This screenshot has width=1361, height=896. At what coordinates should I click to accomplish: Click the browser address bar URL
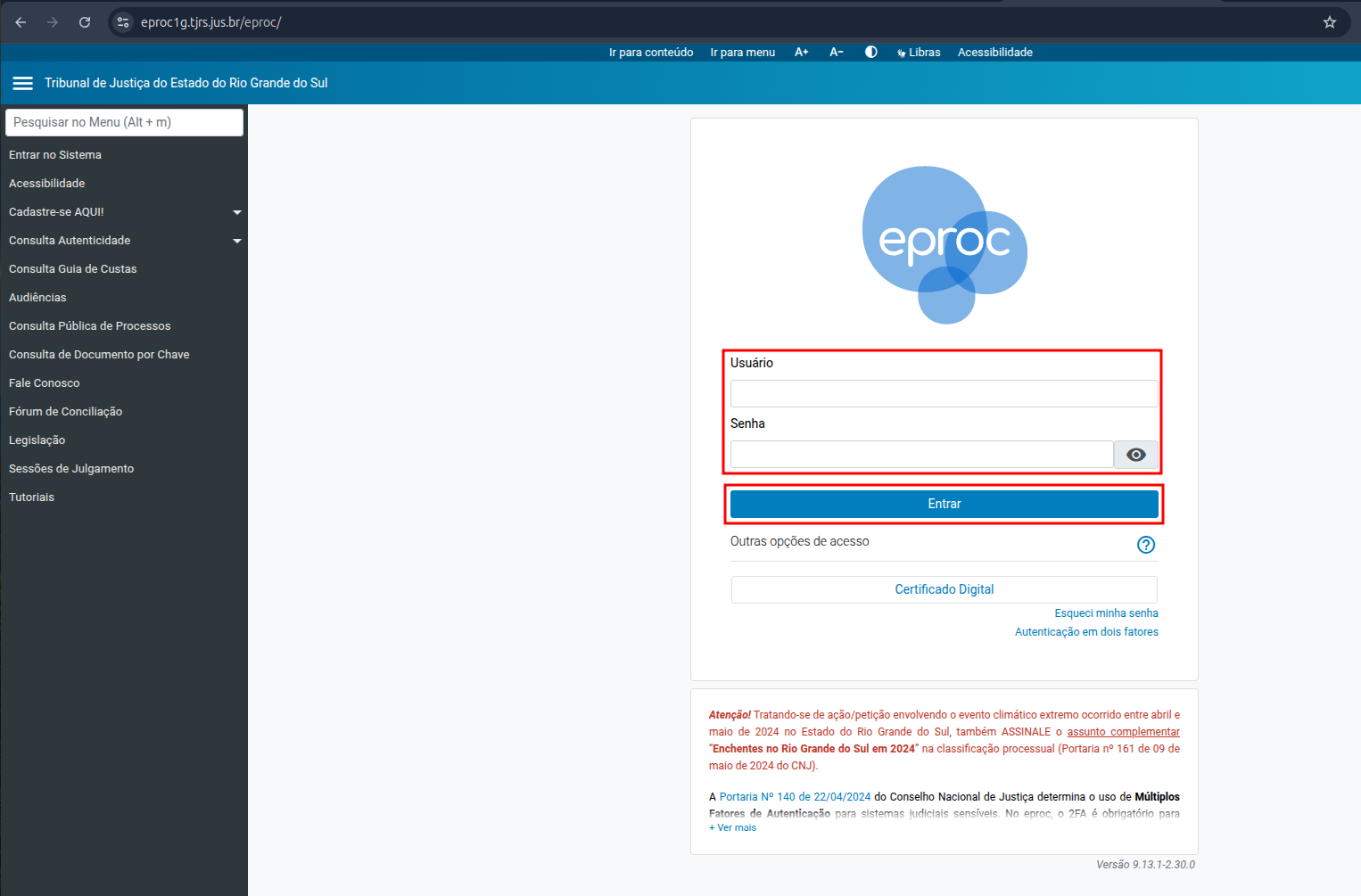point(211,22)
